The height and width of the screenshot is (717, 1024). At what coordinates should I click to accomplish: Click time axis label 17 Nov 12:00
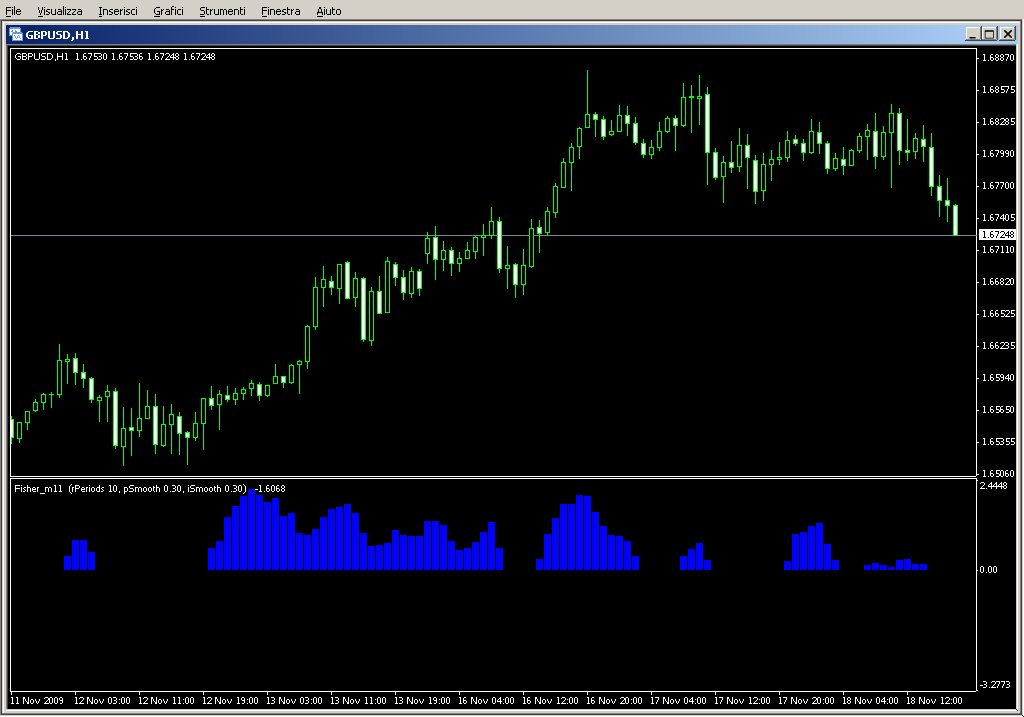(742, 701)
